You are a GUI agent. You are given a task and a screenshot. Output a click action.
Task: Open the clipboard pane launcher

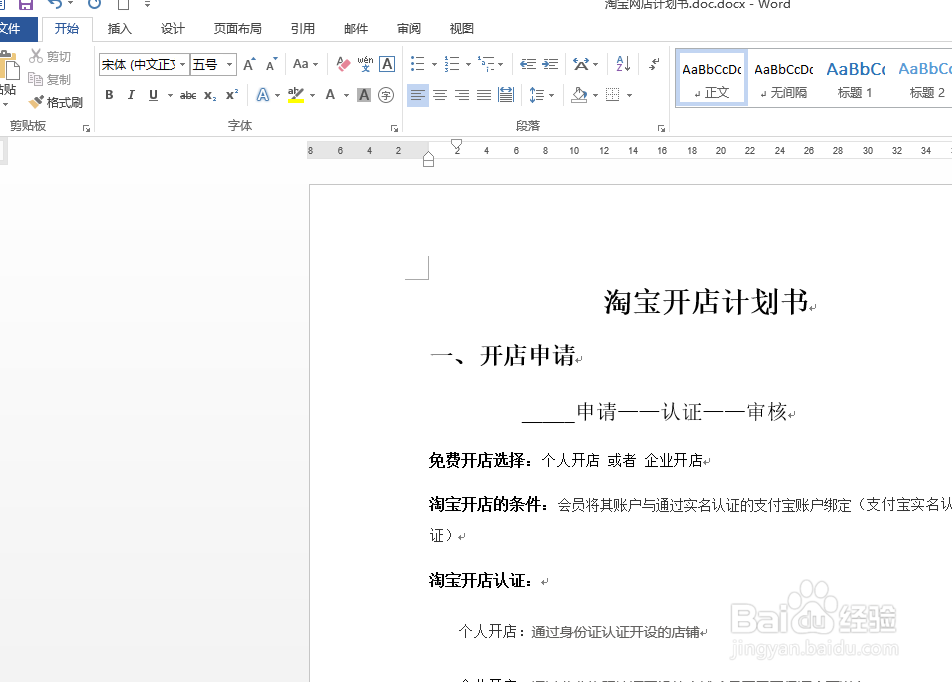[x=86, y=128]
